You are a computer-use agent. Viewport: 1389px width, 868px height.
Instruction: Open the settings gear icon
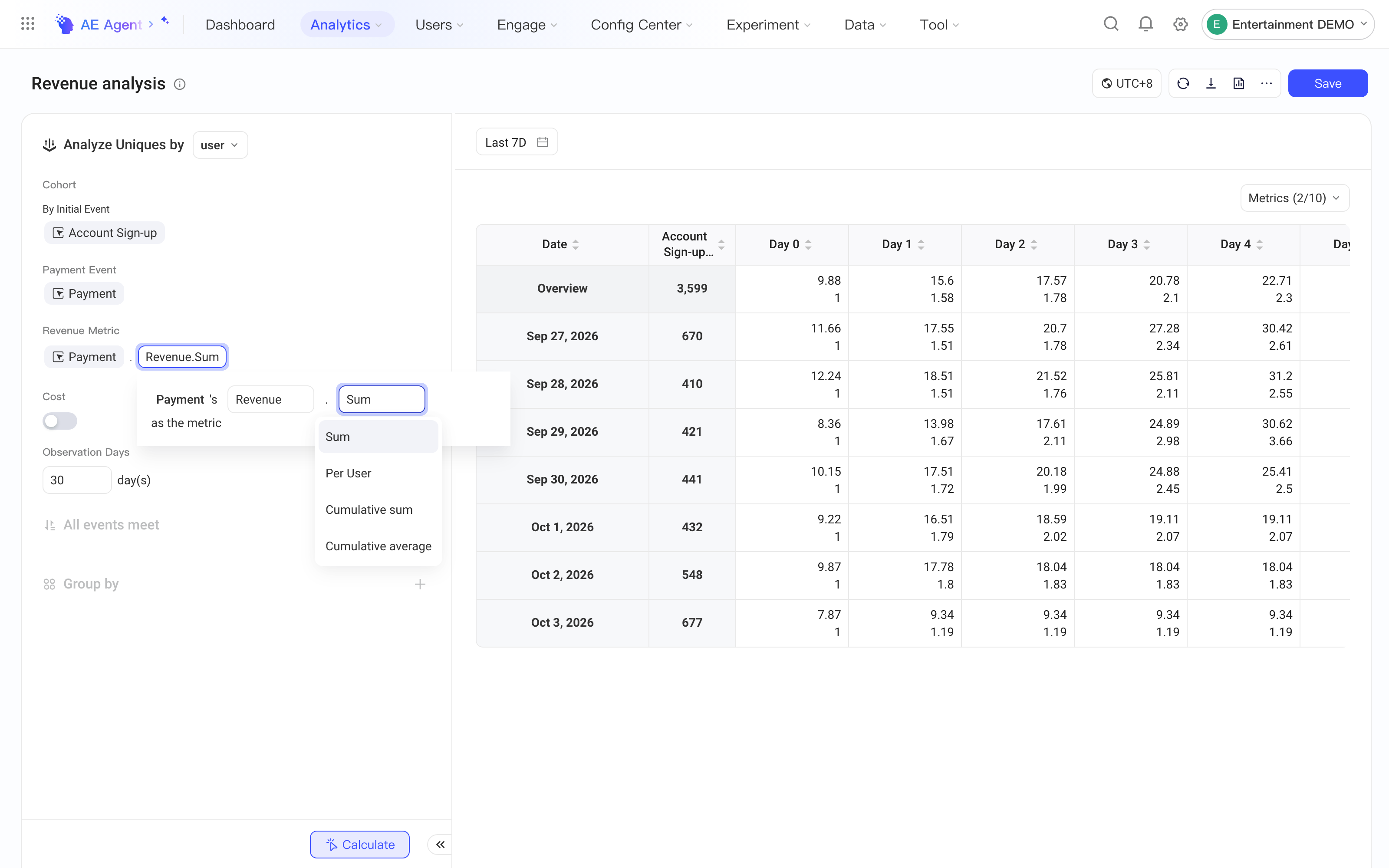pyautogui.click(x=1180, y=24)
